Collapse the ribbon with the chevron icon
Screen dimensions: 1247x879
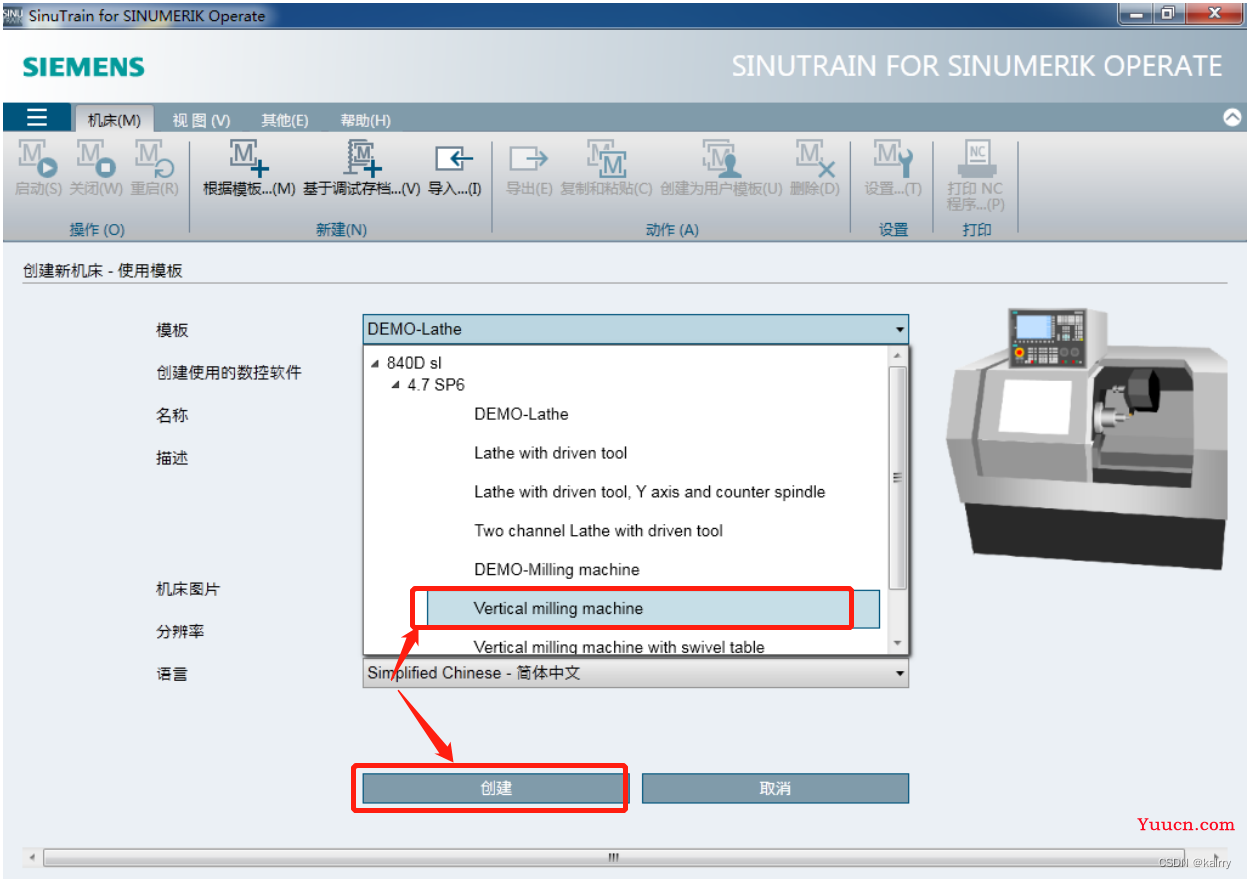click(x=1232, y=117)
